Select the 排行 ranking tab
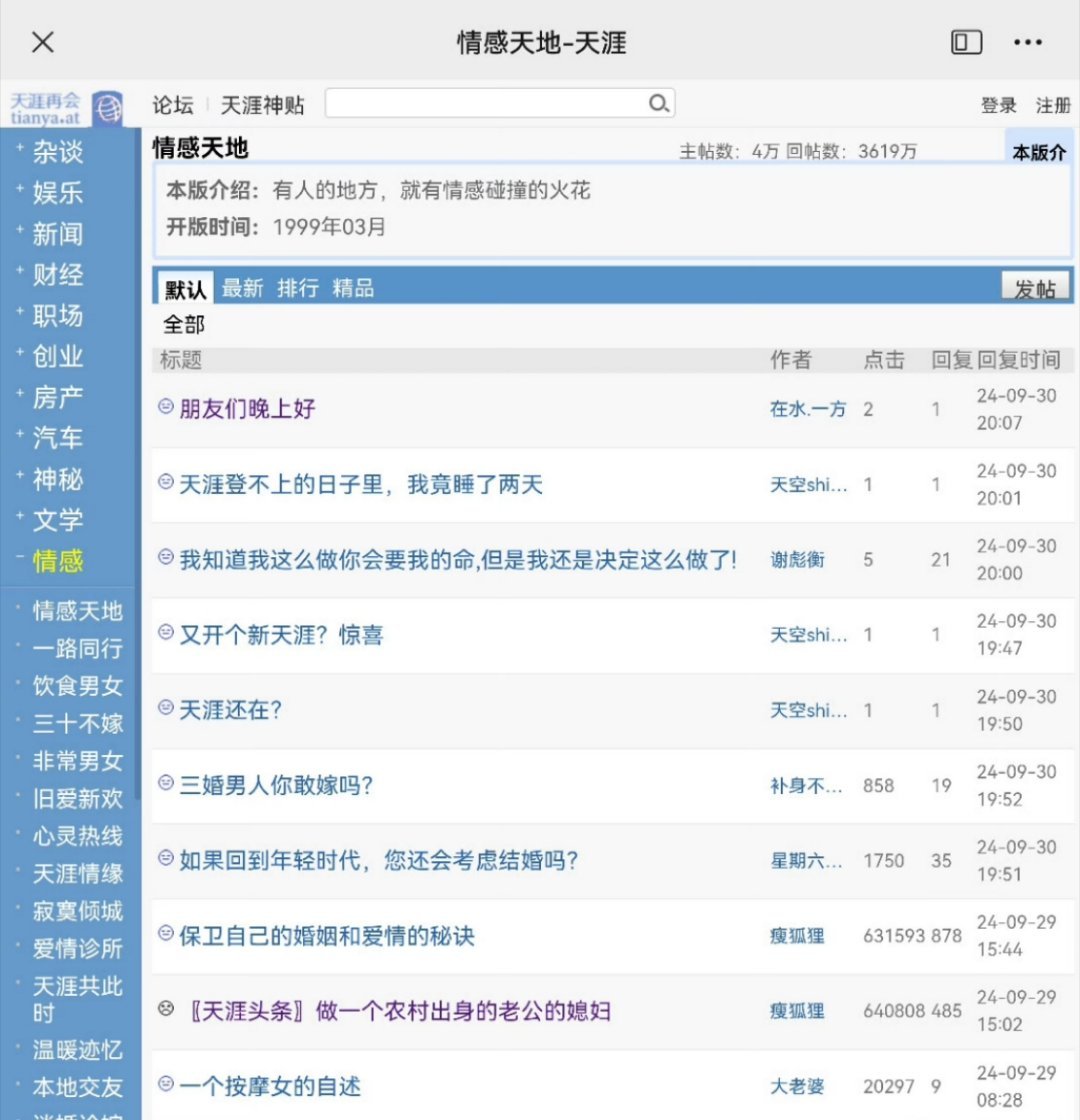Screen dimensions: 1080x1120 click(298, 288)
